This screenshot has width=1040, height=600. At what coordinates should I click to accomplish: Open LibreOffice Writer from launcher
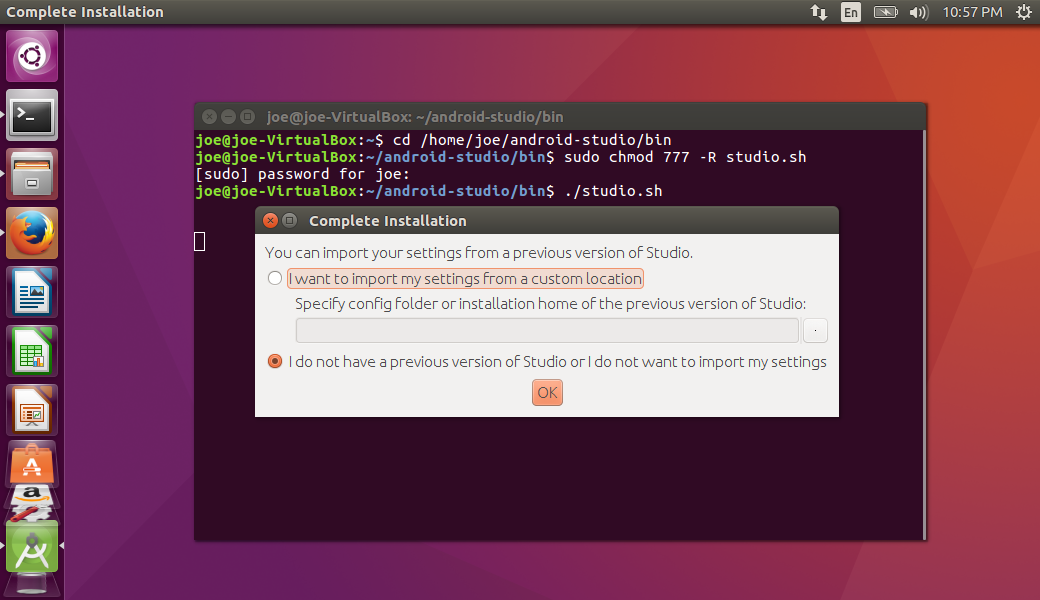32,292
